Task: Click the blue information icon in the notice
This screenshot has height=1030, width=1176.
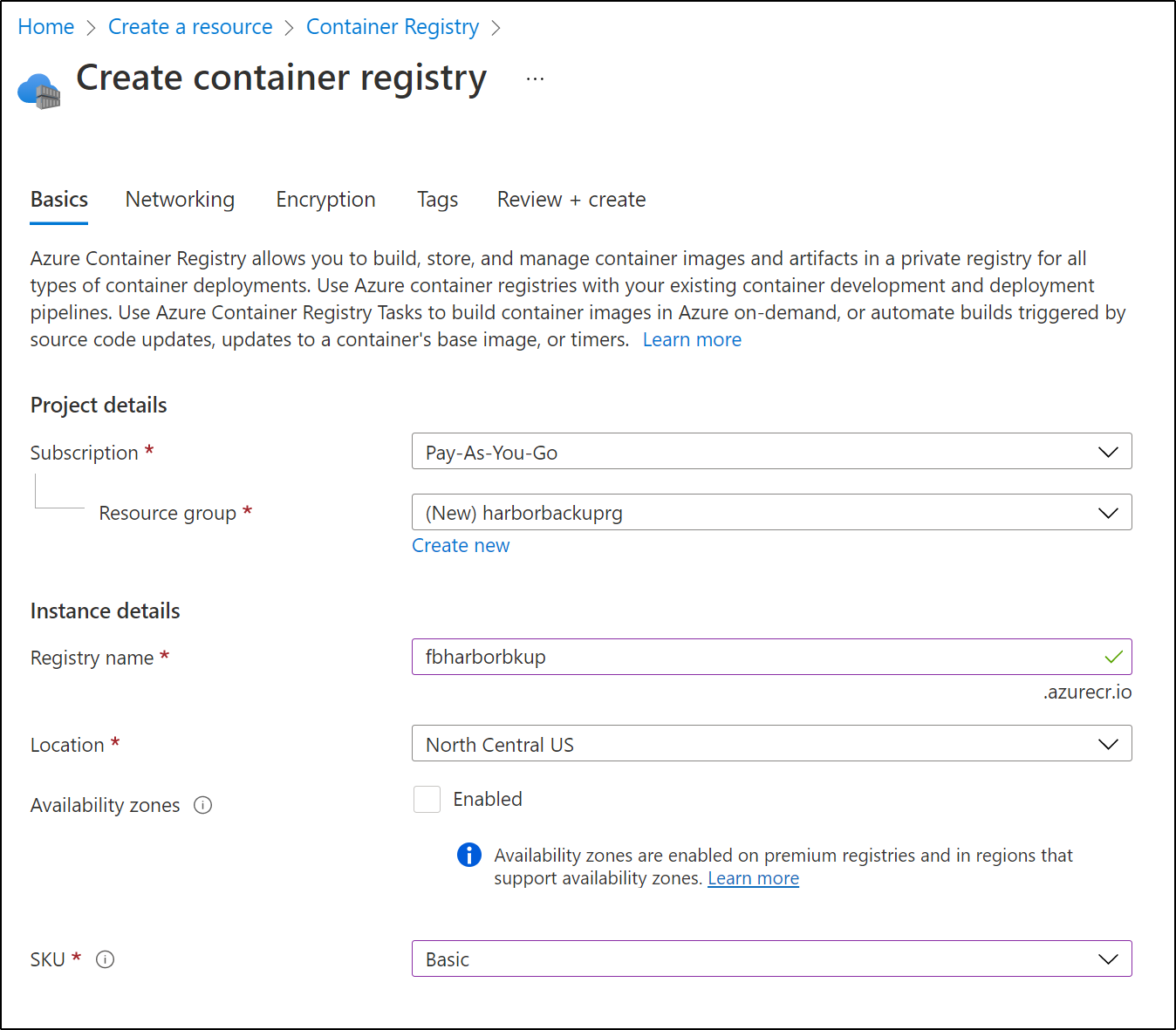Action: click(x=469, y=855)
